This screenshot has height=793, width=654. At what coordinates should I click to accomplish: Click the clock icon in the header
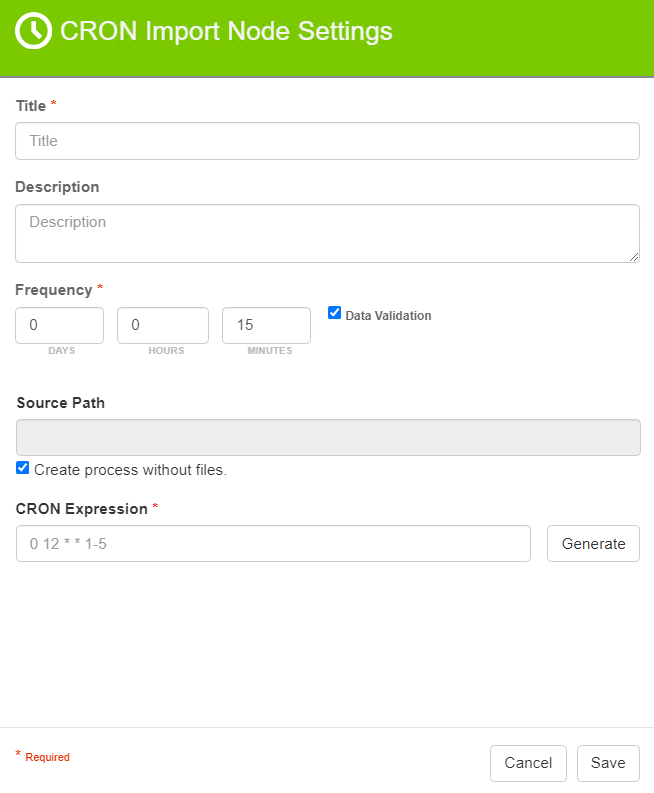coord(33,31)
